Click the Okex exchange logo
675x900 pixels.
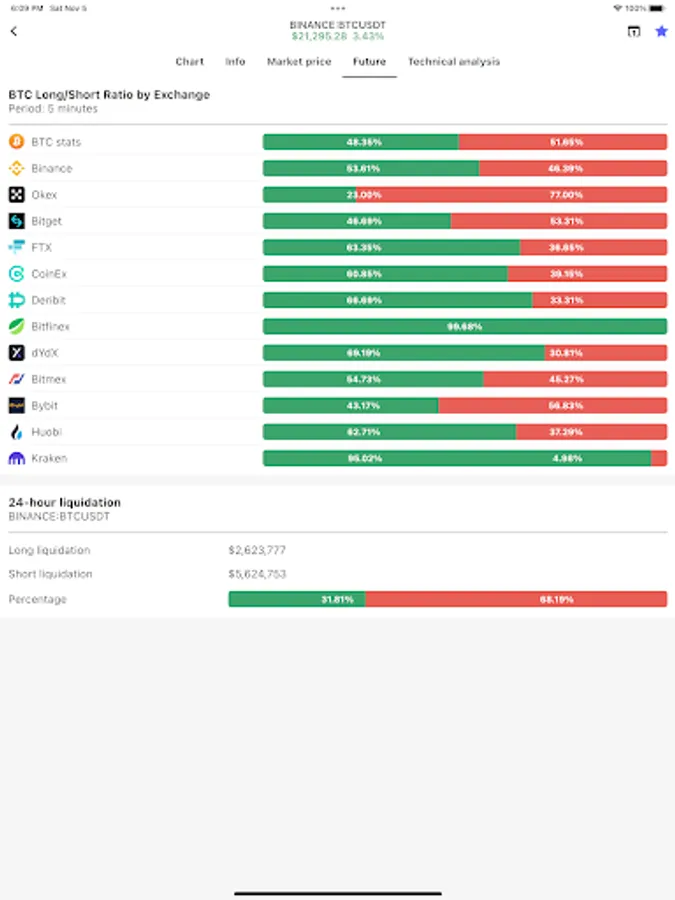tap(16, 195)
